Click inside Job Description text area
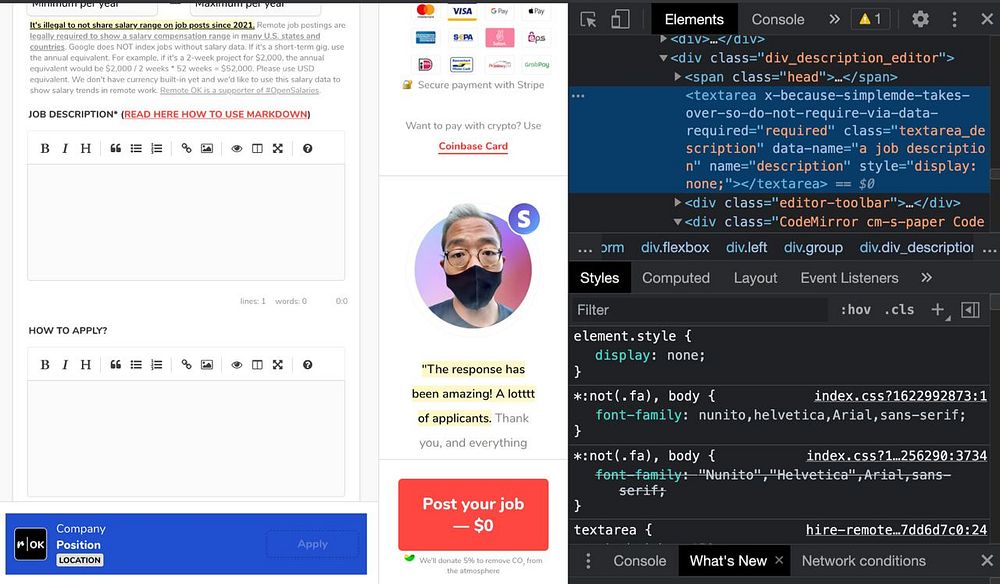The width and height of the screenshot is (1000, 584). point(186,222)
